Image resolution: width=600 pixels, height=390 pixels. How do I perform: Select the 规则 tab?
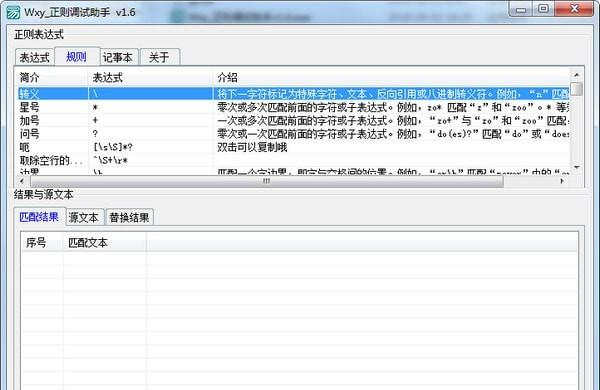pos(77,57)
